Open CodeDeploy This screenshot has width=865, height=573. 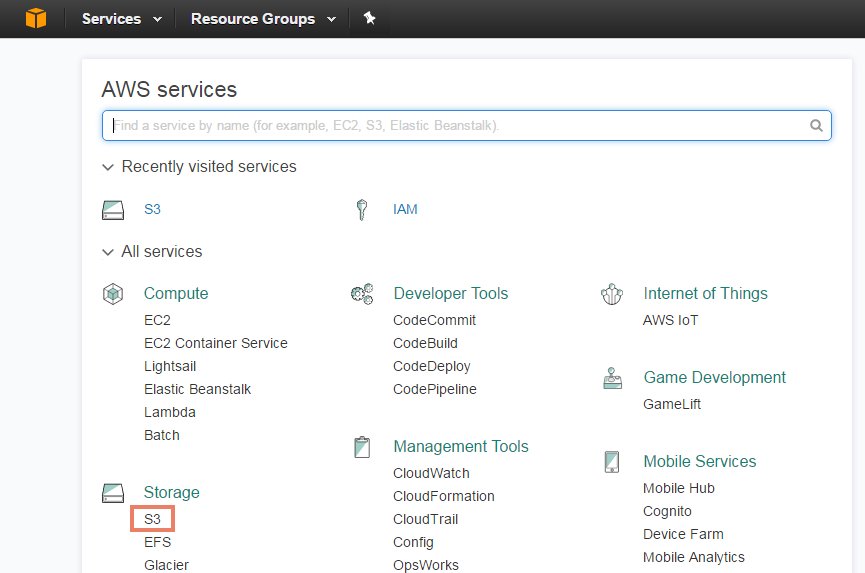point(431,367)
